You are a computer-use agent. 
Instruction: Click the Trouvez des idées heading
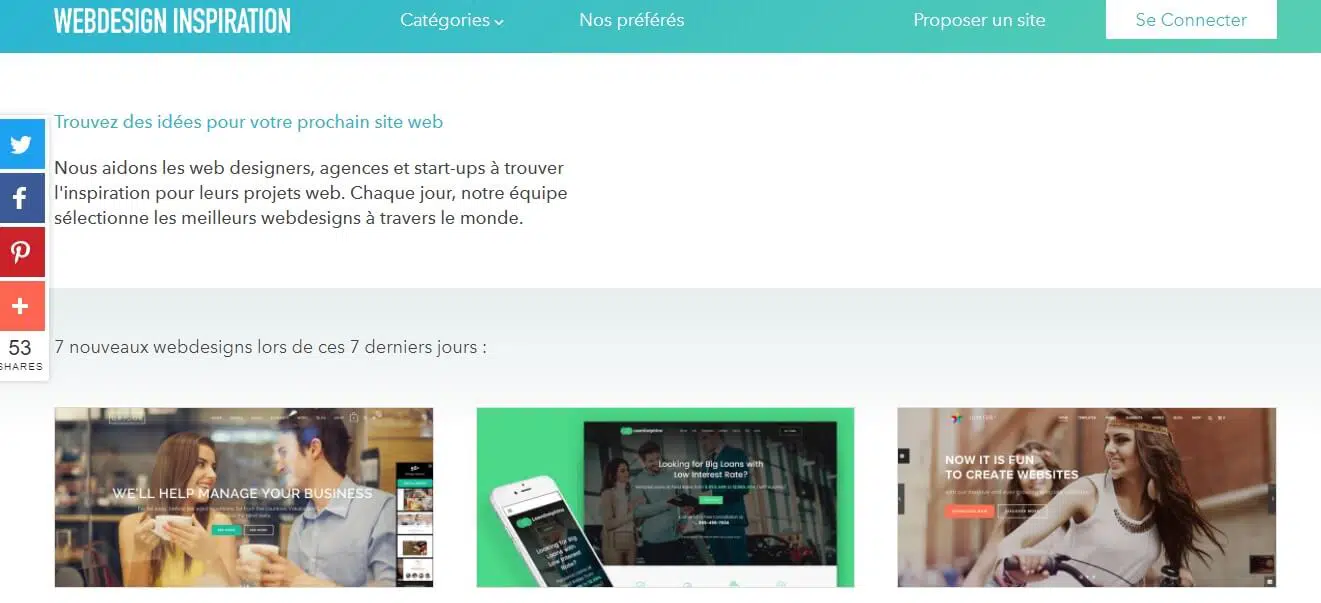pyautogui.click(x=248, y=122)
